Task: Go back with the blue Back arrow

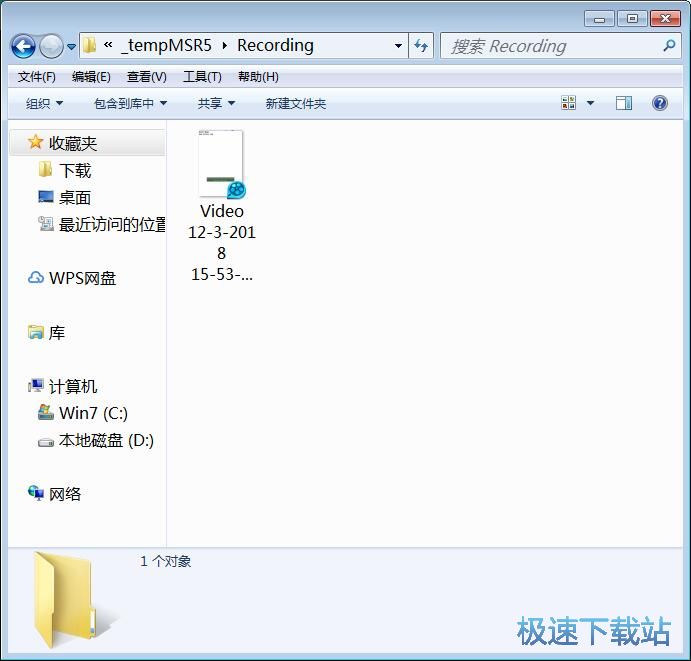Action: pyautogui.click(x=23, y=46)
